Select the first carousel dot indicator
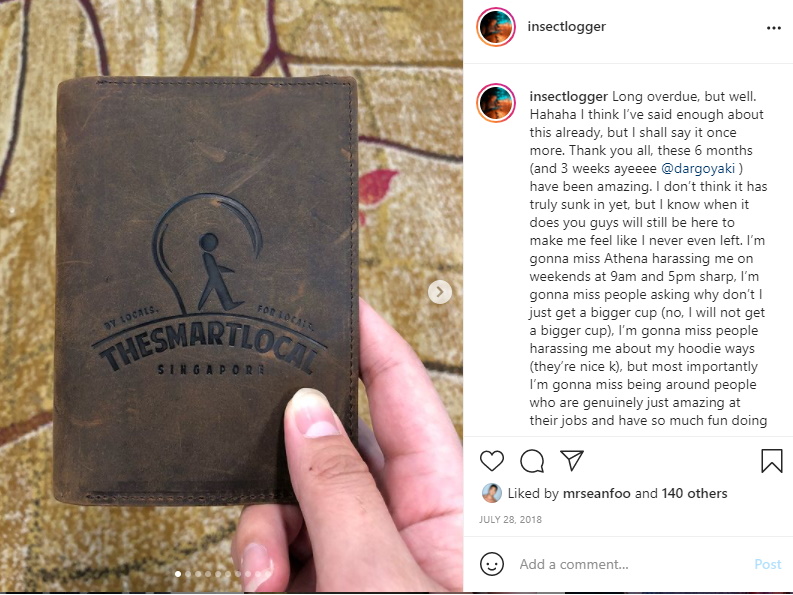The width and height of the screenshot is (793, 595). click(x=178, y=574)
